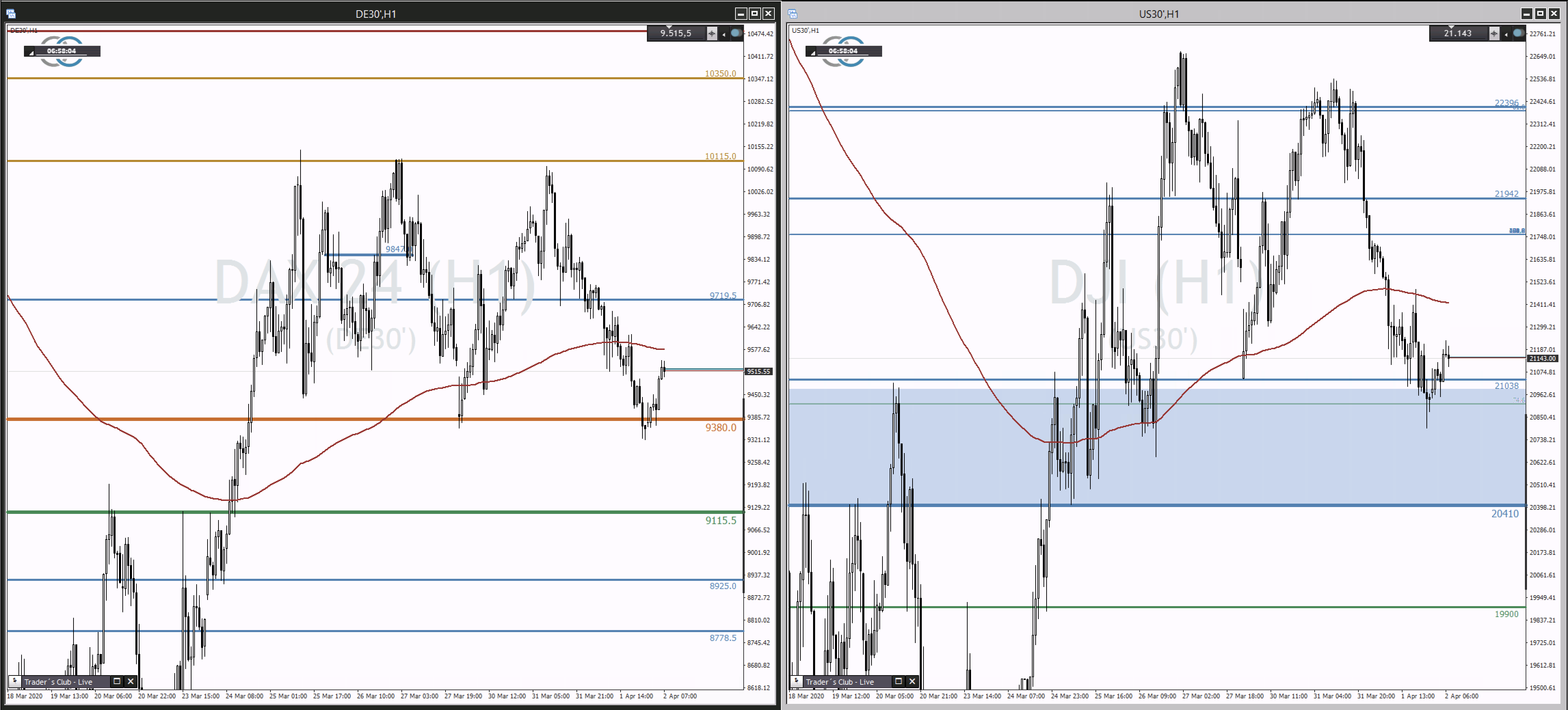
Task: Collapse US30 price panel with left arrow
Action: (1506, 34)
